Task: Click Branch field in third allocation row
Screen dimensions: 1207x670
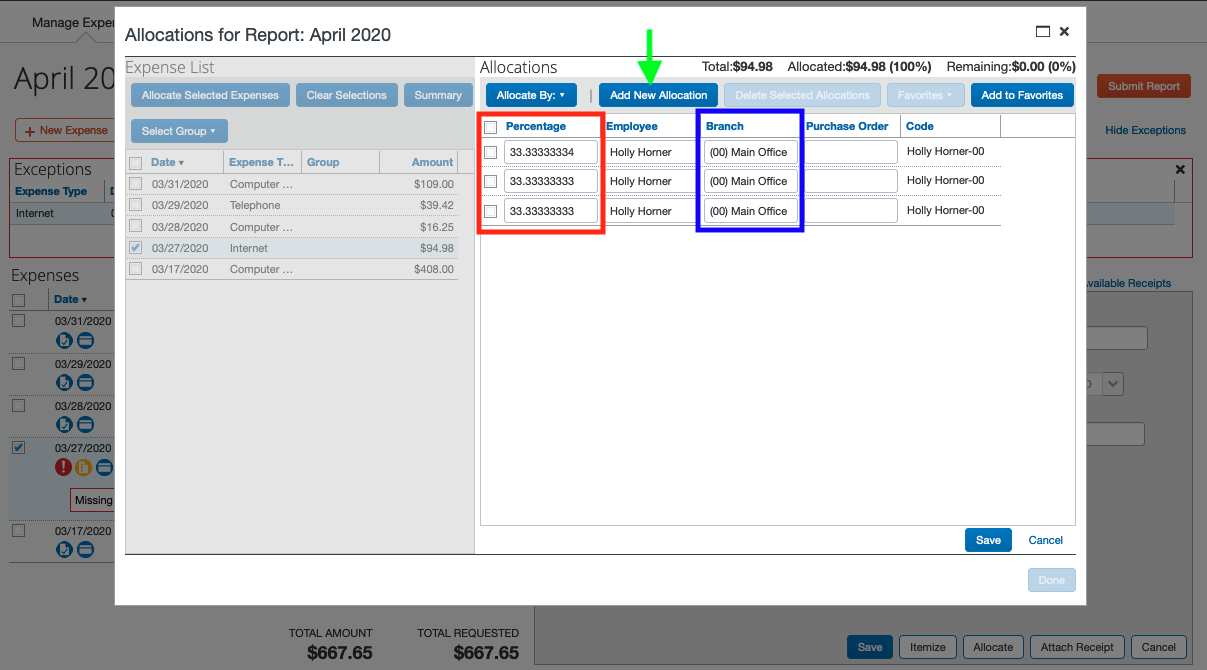Action: pyautogui.click(x=751, y=211)
